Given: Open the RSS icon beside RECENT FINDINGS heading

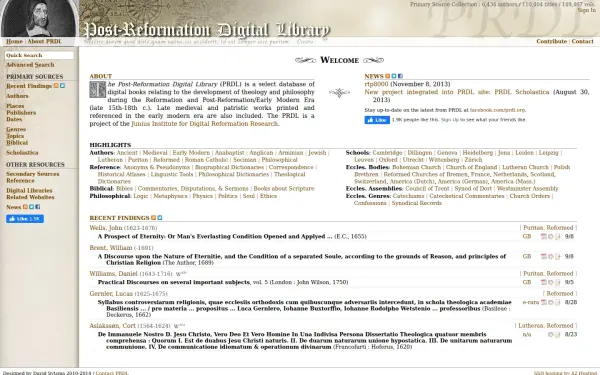Looking at the screenshot, I should [x=153, y=217].
